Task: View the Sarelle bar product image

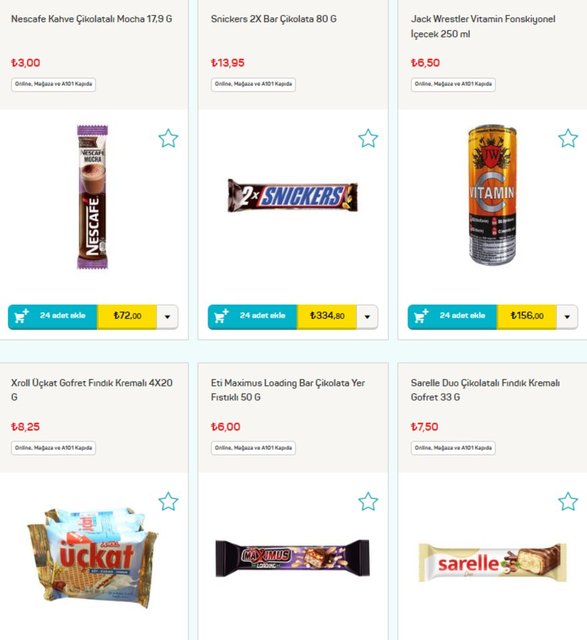Action: coord(493,562)
